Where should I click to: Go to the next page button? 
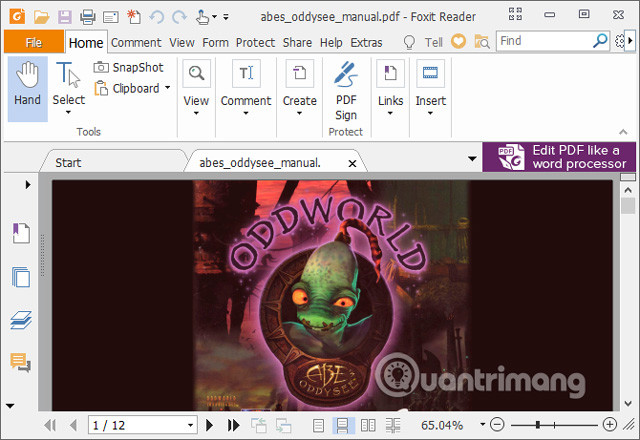pos(209,425)
